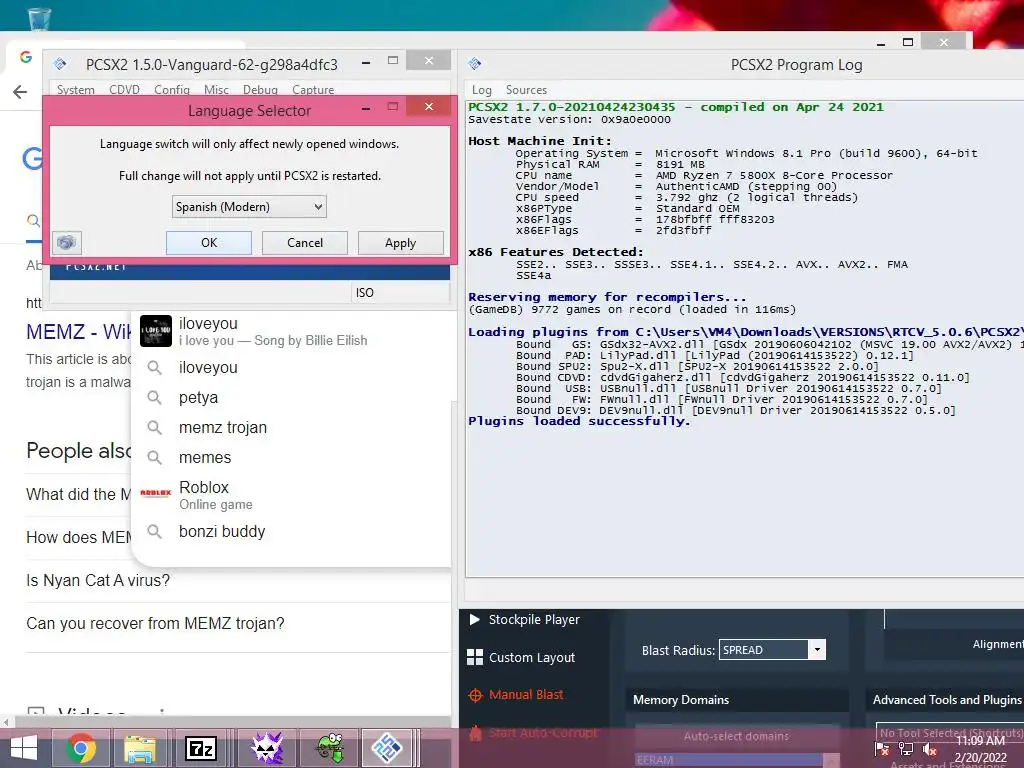The height and width of the screenshot is (768, 1024).
Task: Click the PCSX2 Program Log title icon
Action: click(x=475, y=63)
